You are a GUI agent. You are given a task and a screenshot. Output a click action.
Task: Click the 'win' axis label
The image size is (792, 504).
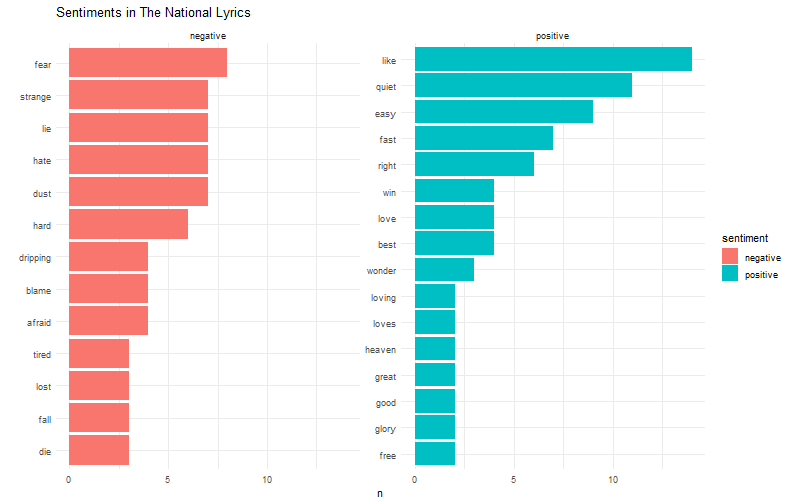click(389, 192)
